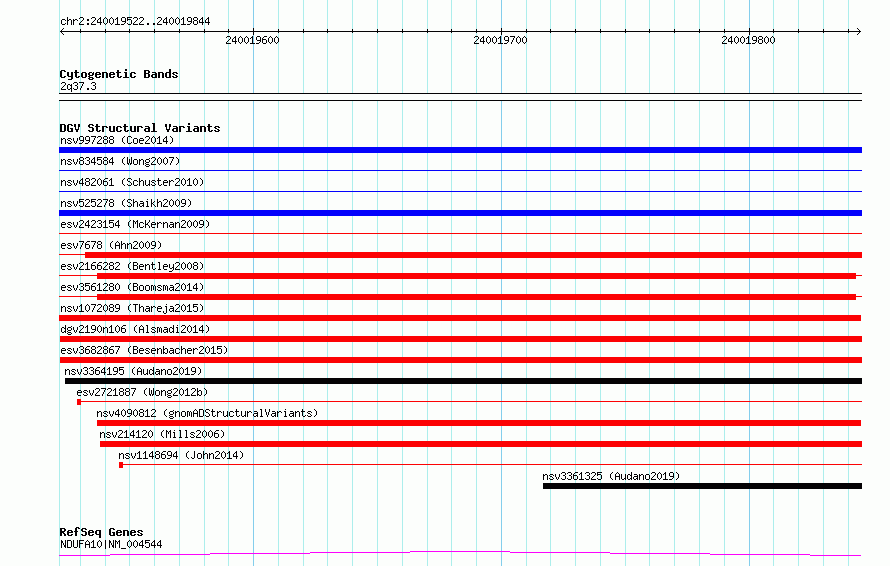The image size is (890, 566).
Task: Click the NDUFA10|NM_004544 gene label
Action: pyautogui.click(x=111, y=544)
